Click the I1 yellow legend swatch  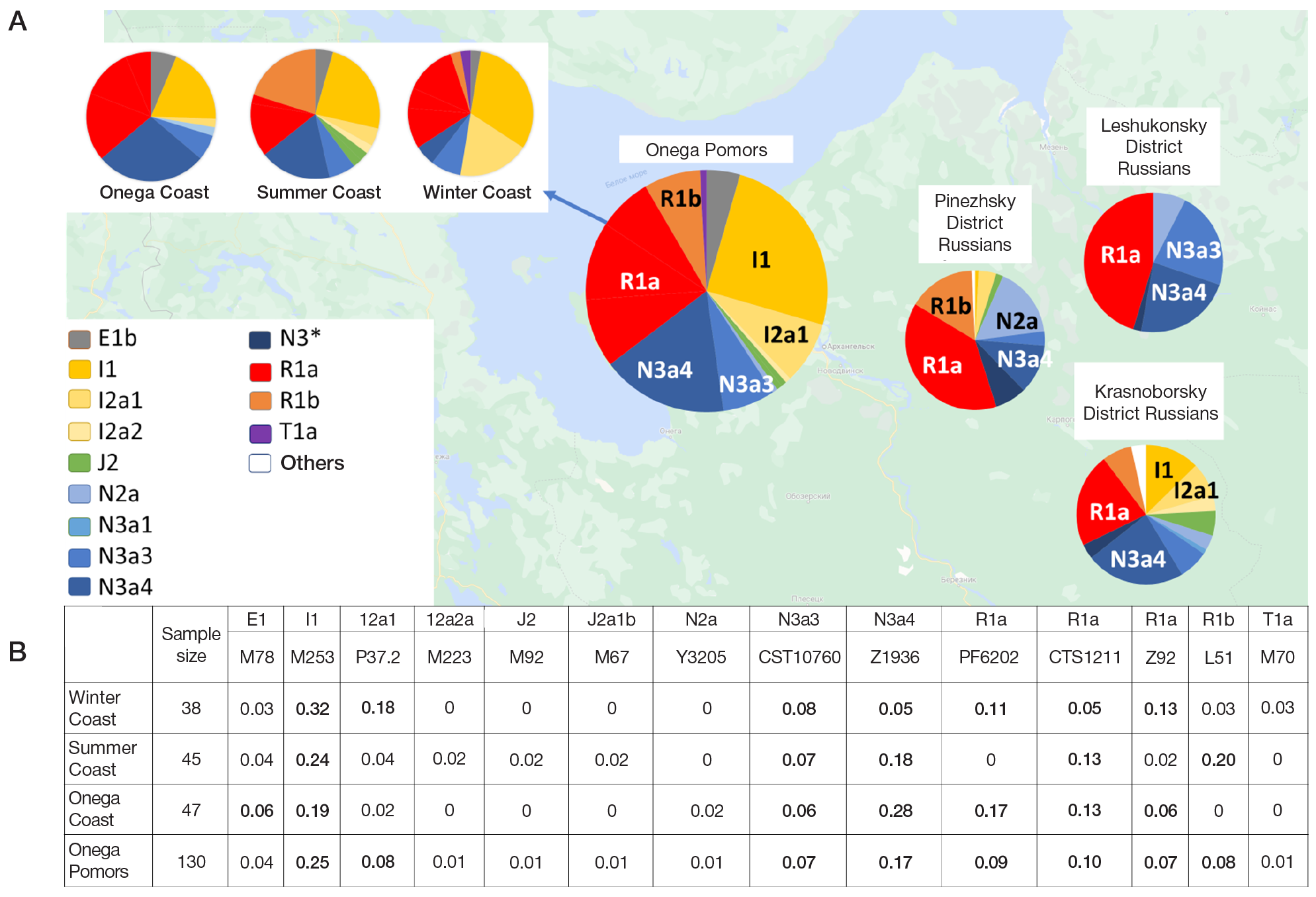tap(79, 369)
